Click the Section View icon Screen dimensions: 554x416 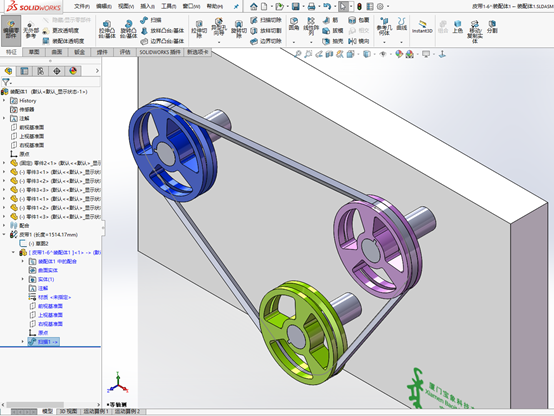pyautogui.click(x=329, y=54)
